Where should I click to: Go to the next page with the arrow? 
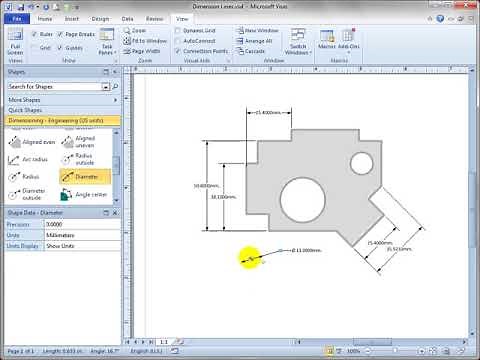143,342
